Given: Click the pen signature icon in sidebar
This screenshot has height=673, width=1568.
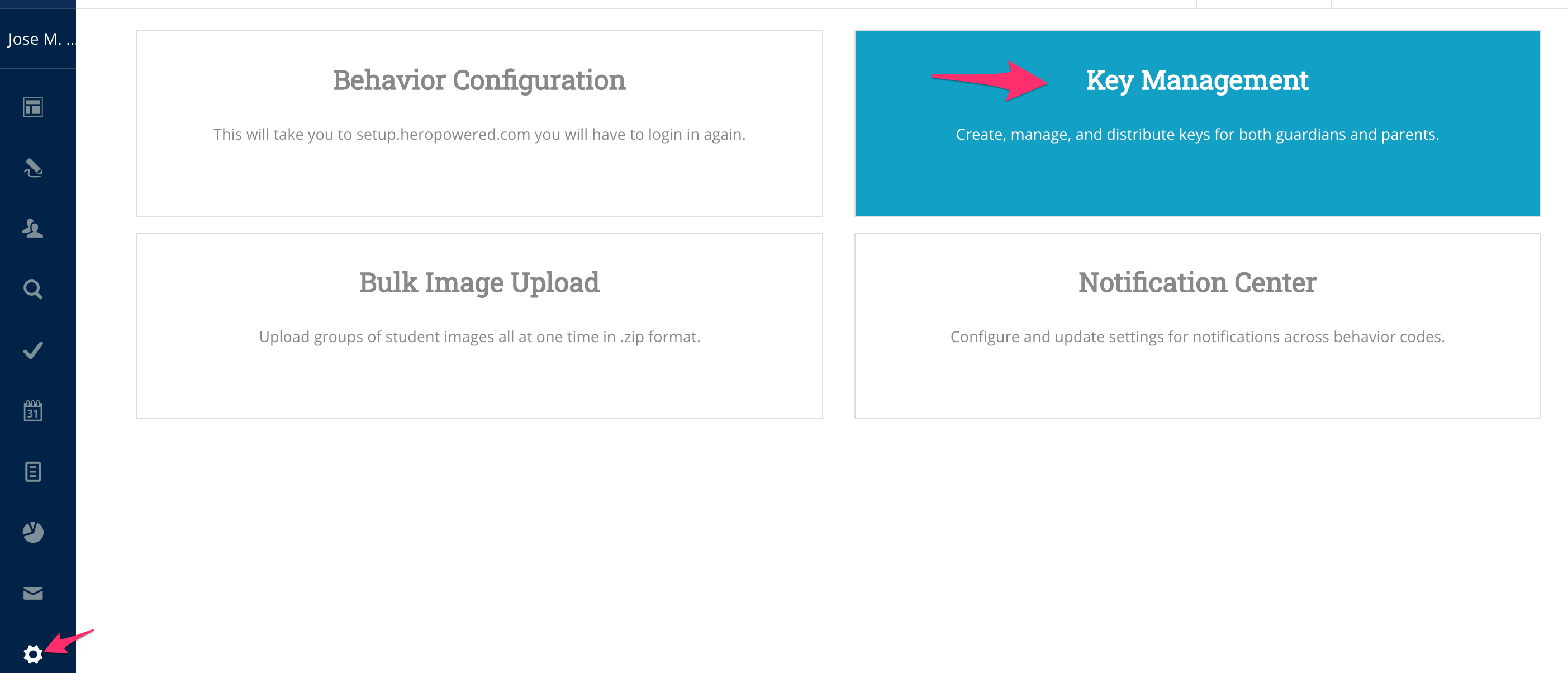Looking at the screenshot, I should (x=33, y=168).
